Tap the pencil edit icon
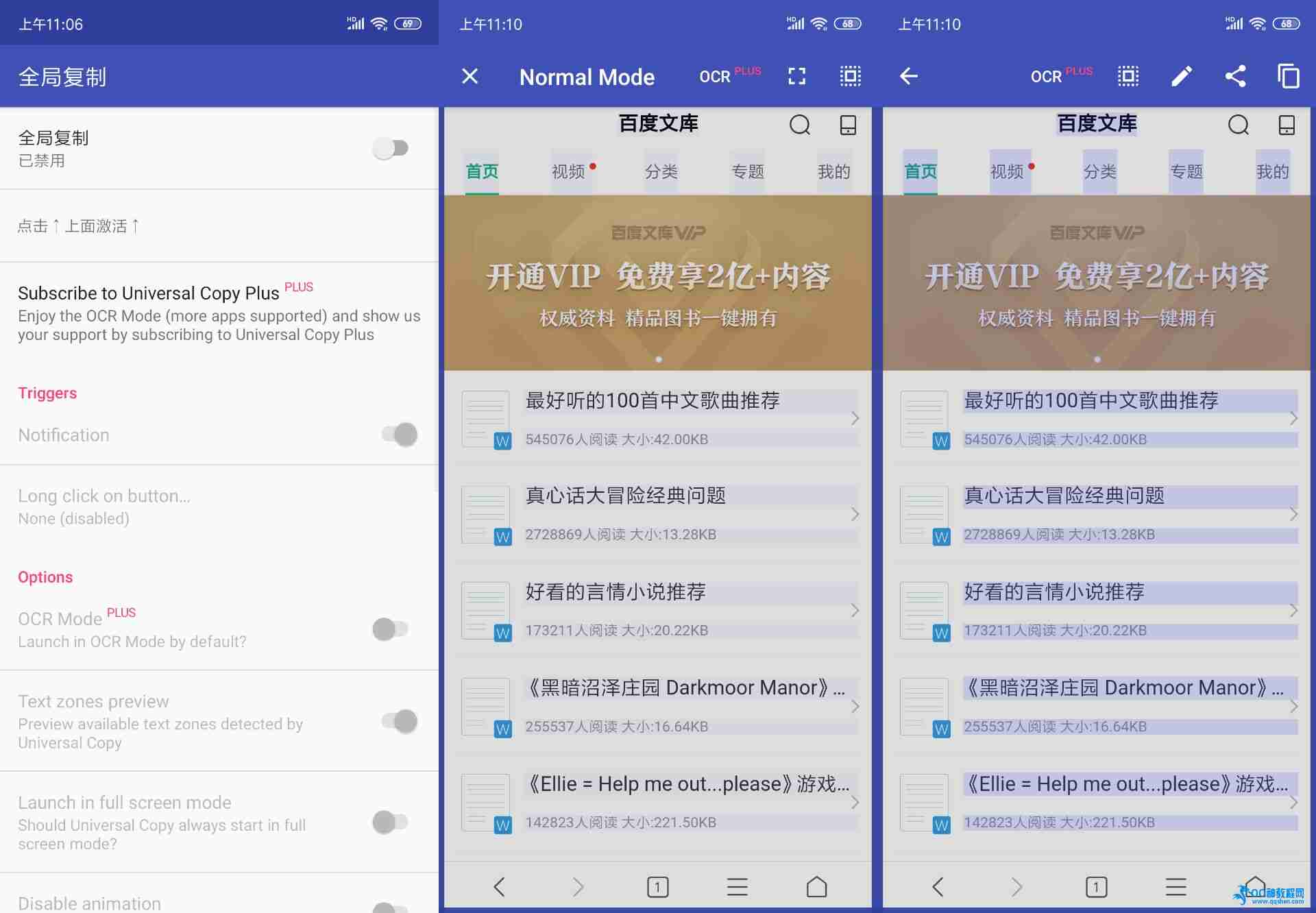 (x=1182, y=76)
